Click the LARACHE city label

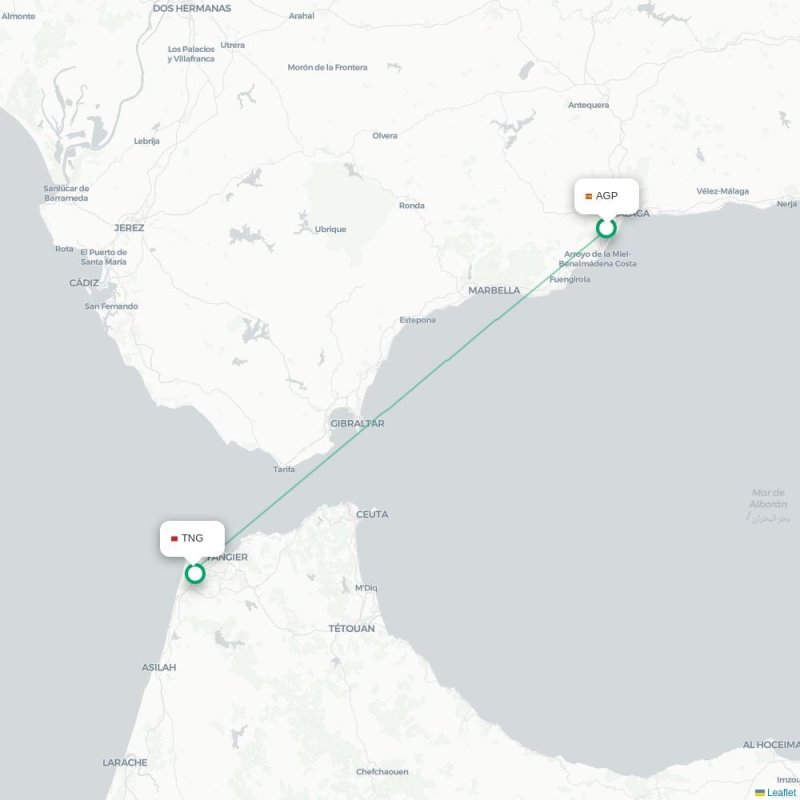(125, 762)
